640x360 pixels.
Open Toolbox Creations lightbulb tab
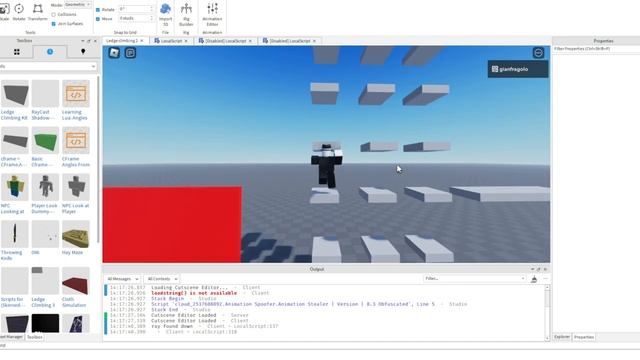[x=83, y=52]
